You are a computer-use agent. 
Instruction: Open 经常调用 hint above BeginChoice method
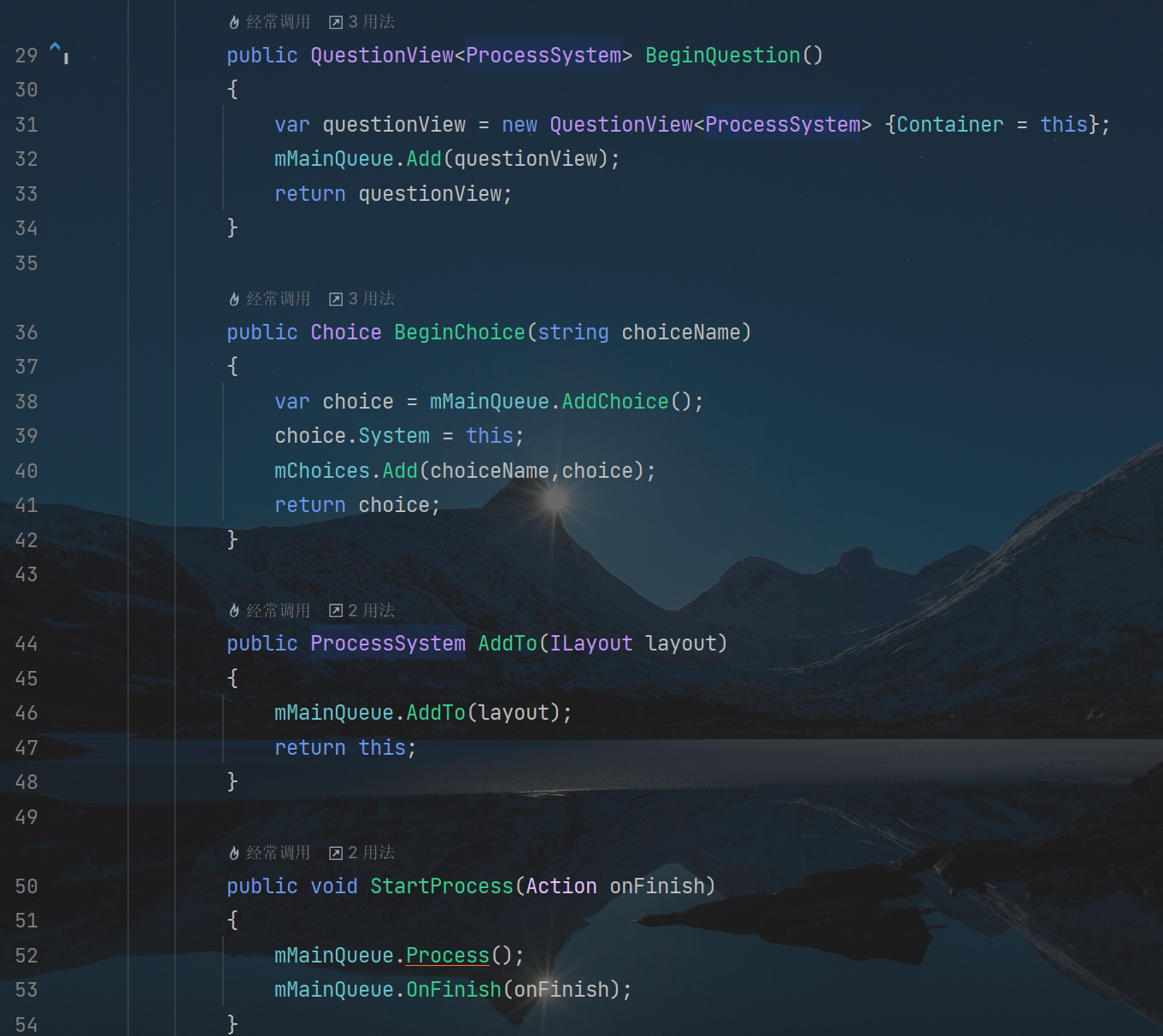(x=270, y=299)
